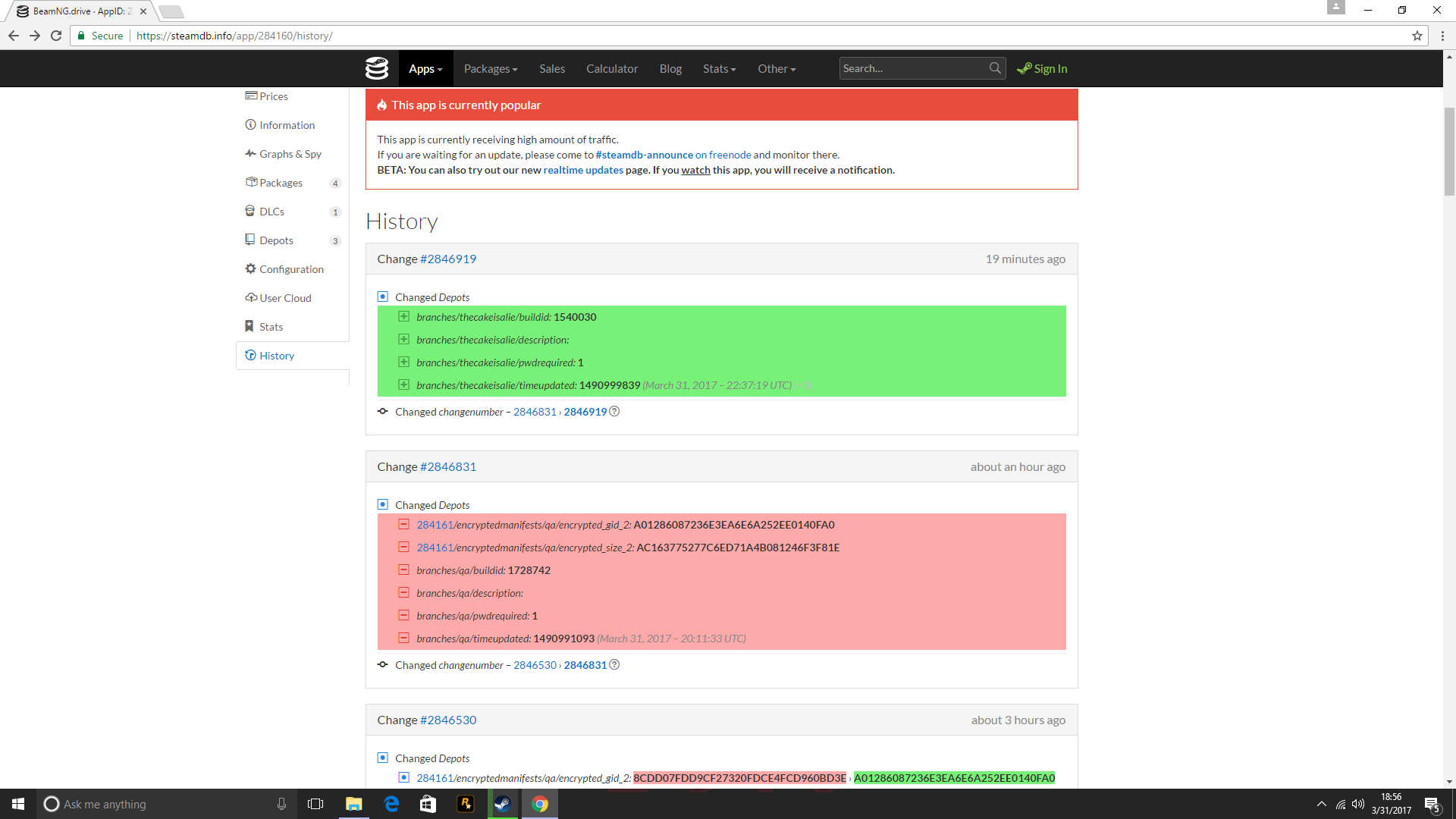Image resolution: width=1456 pixels, height=819 pixels.
Task: Open the realtime updates link
Action: [583, 170]
